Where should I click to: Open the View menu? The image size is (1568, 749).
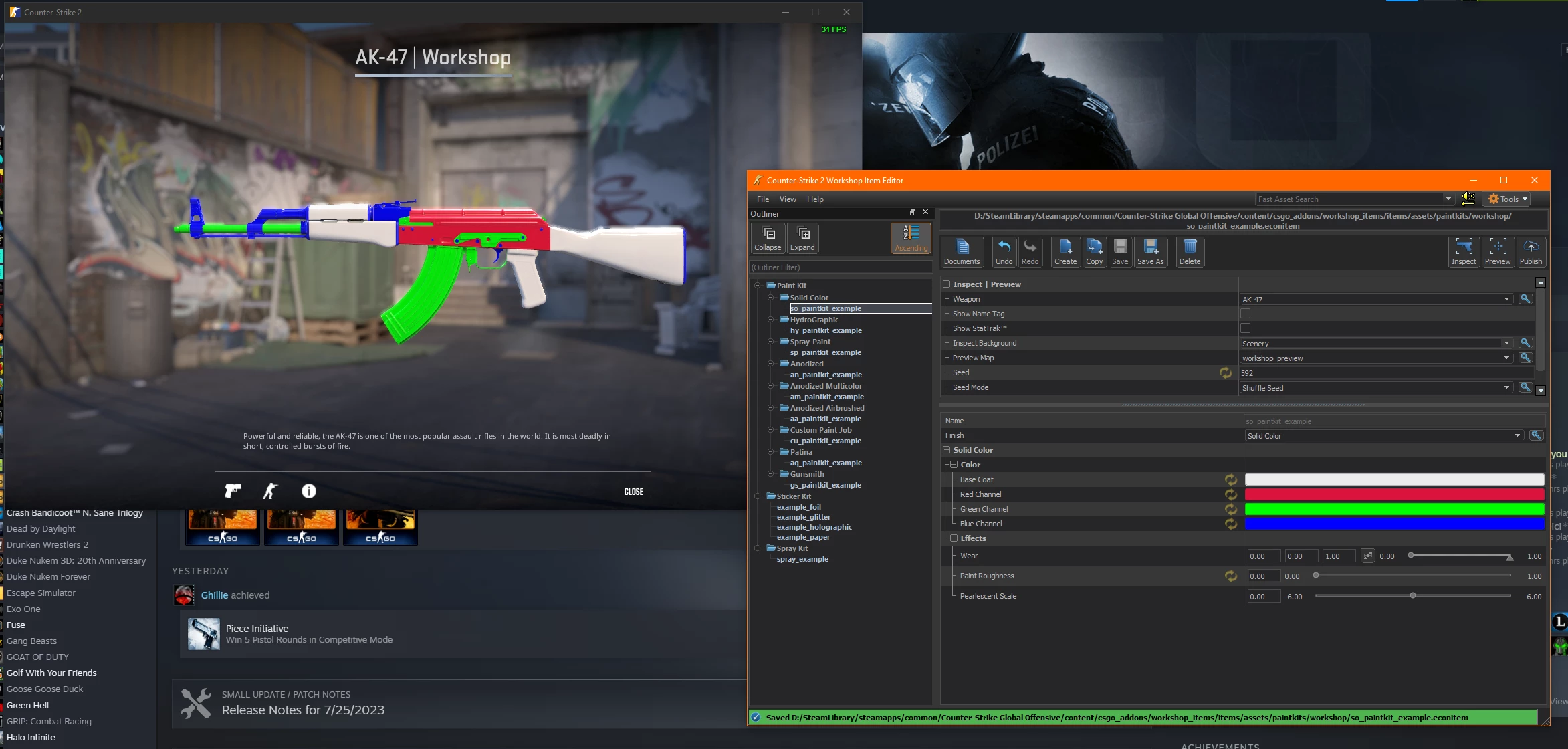tap(788, 199)
